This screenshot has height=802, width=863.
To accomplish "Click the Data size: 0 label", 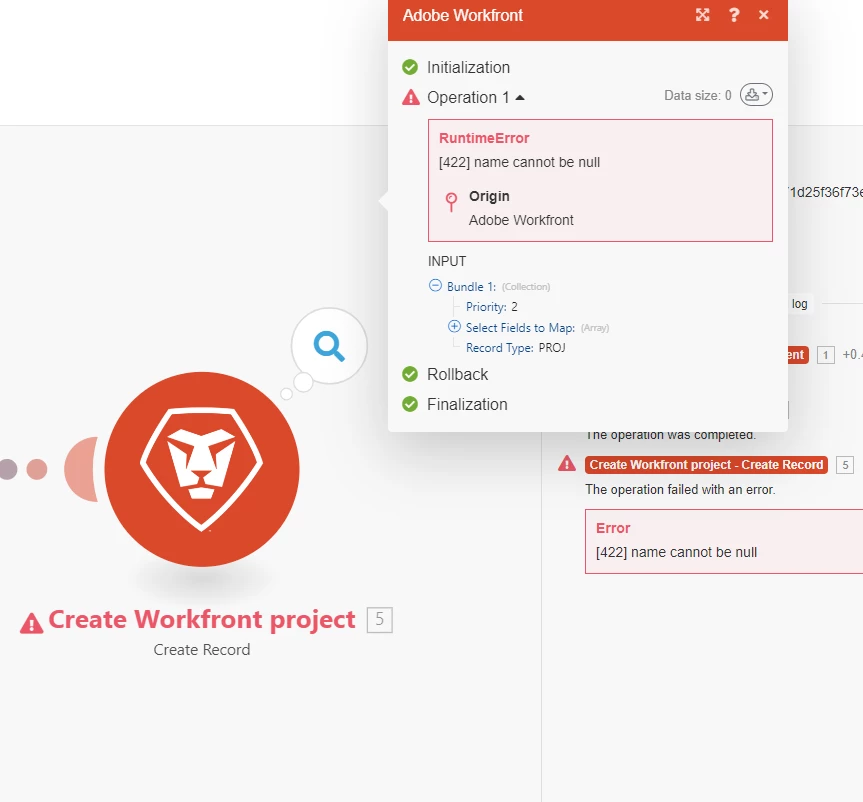I will click(x=698, y=95).
